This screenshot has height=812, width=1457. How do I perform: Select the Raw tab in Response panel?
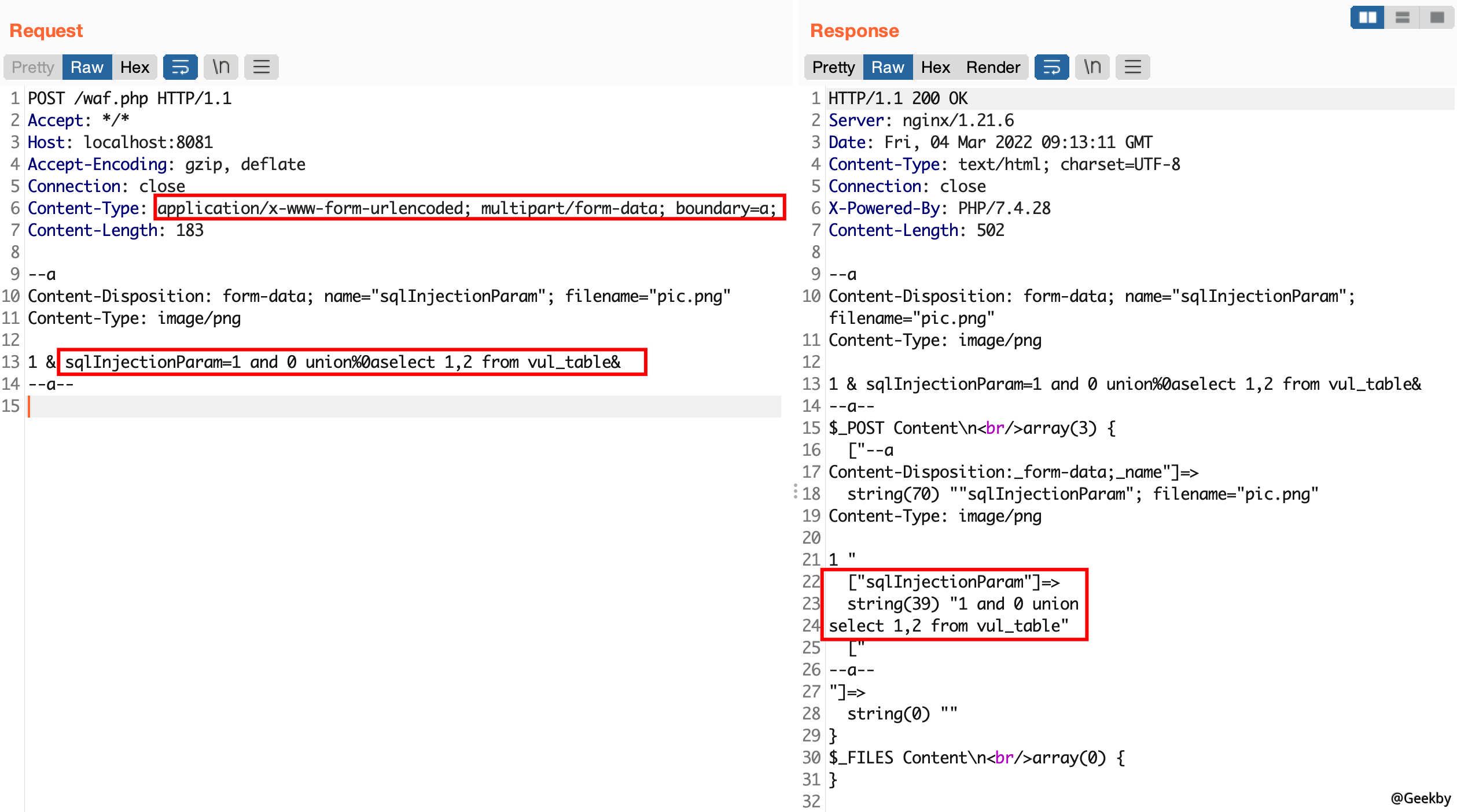coord(888,67)
